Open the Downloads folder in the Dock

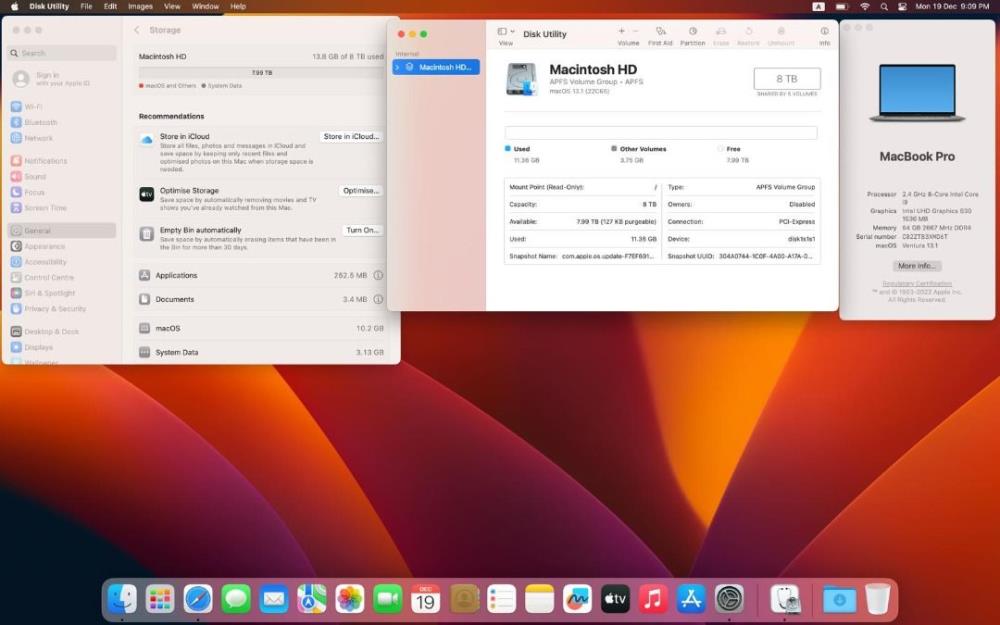point(839,599)
